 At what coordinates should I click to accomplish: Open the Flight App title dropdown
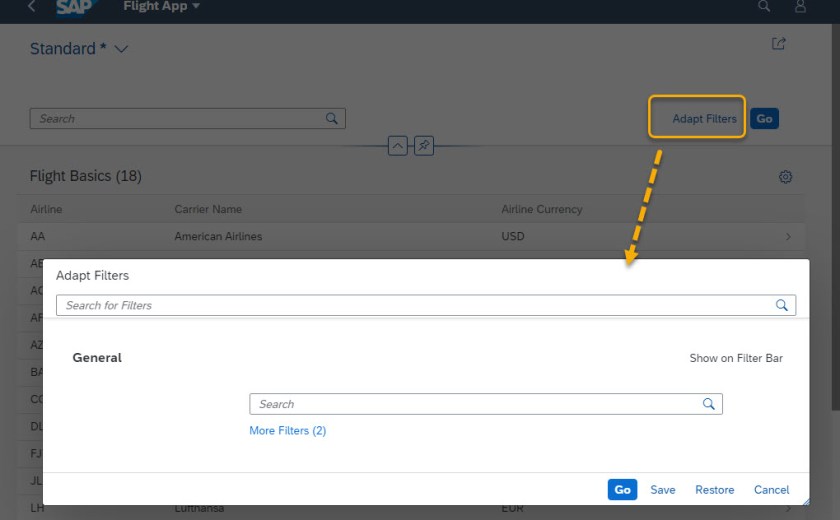(x=161, y=6)
